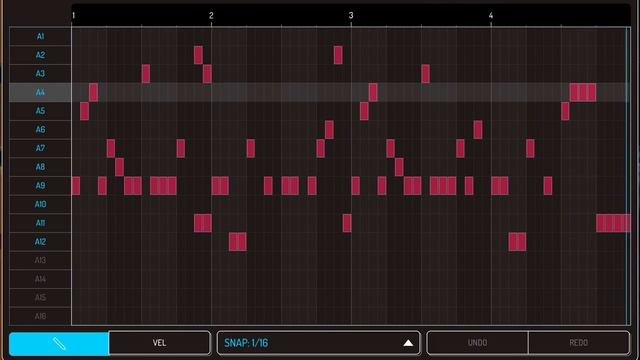
Task: Select the A11 pad row label
Action: coord(40,223)
